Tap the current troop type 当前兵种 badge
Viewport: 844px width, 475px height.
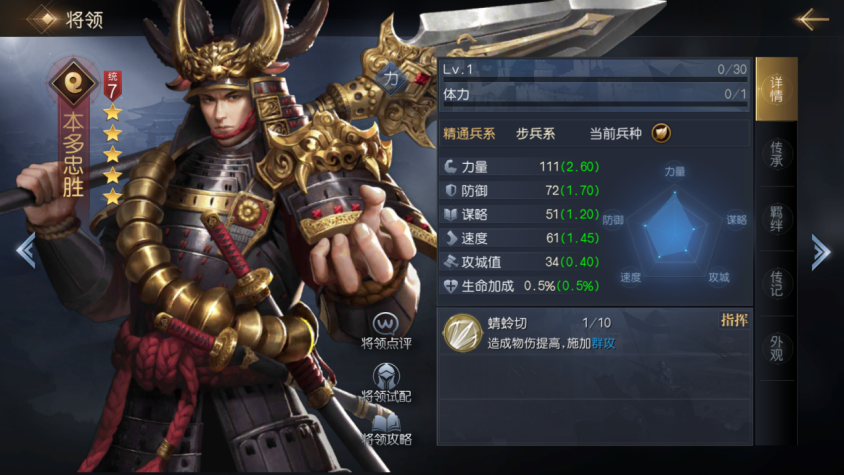click(661, 133)
